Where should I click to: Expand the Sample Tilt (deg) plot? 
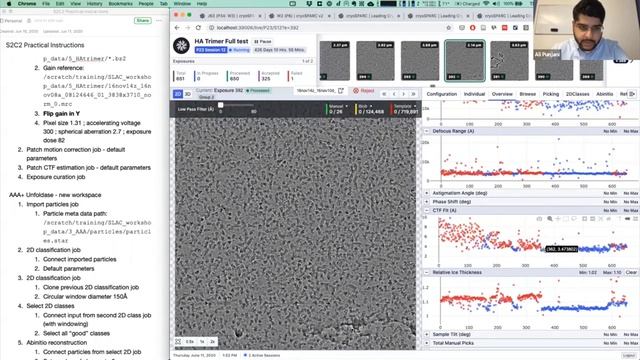pos(427,334)
